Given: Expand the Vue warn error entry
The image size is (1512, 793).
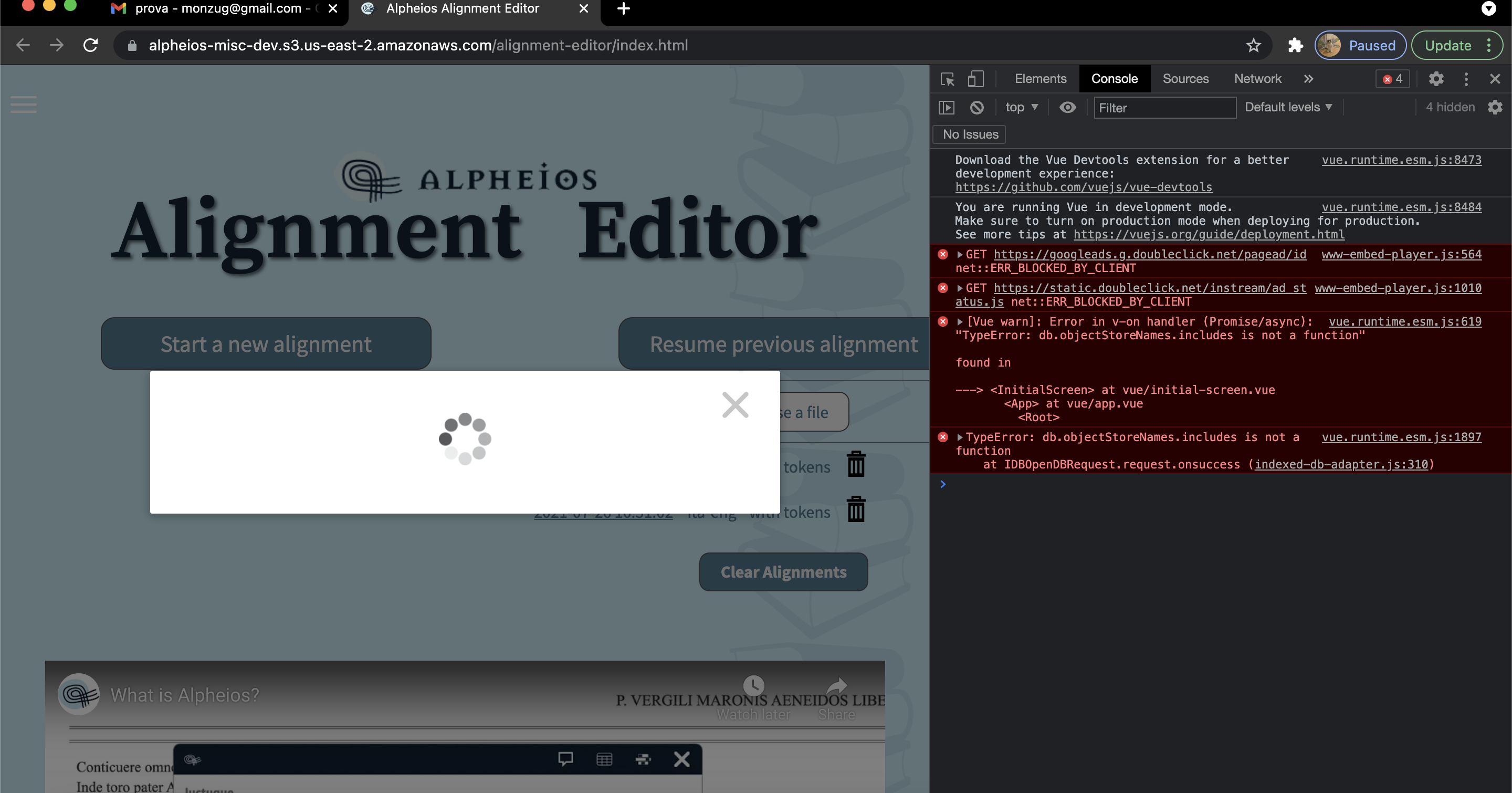Looking at the screenshot, I should [x=960, y=321].
